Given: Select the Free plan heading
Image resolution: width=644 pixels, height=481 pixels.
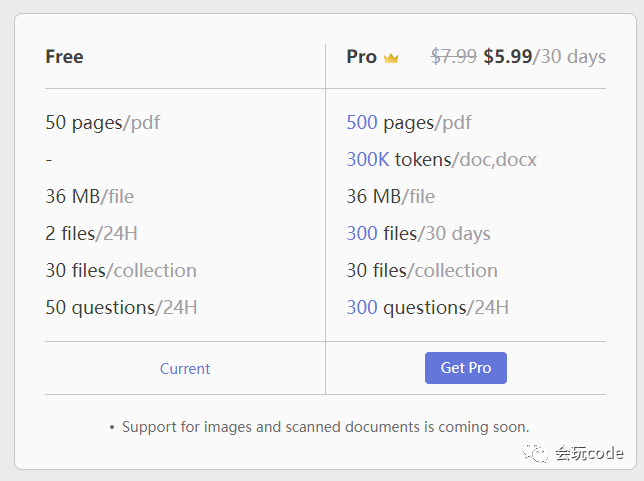Looking at the screenshot, I should (64, 57).
